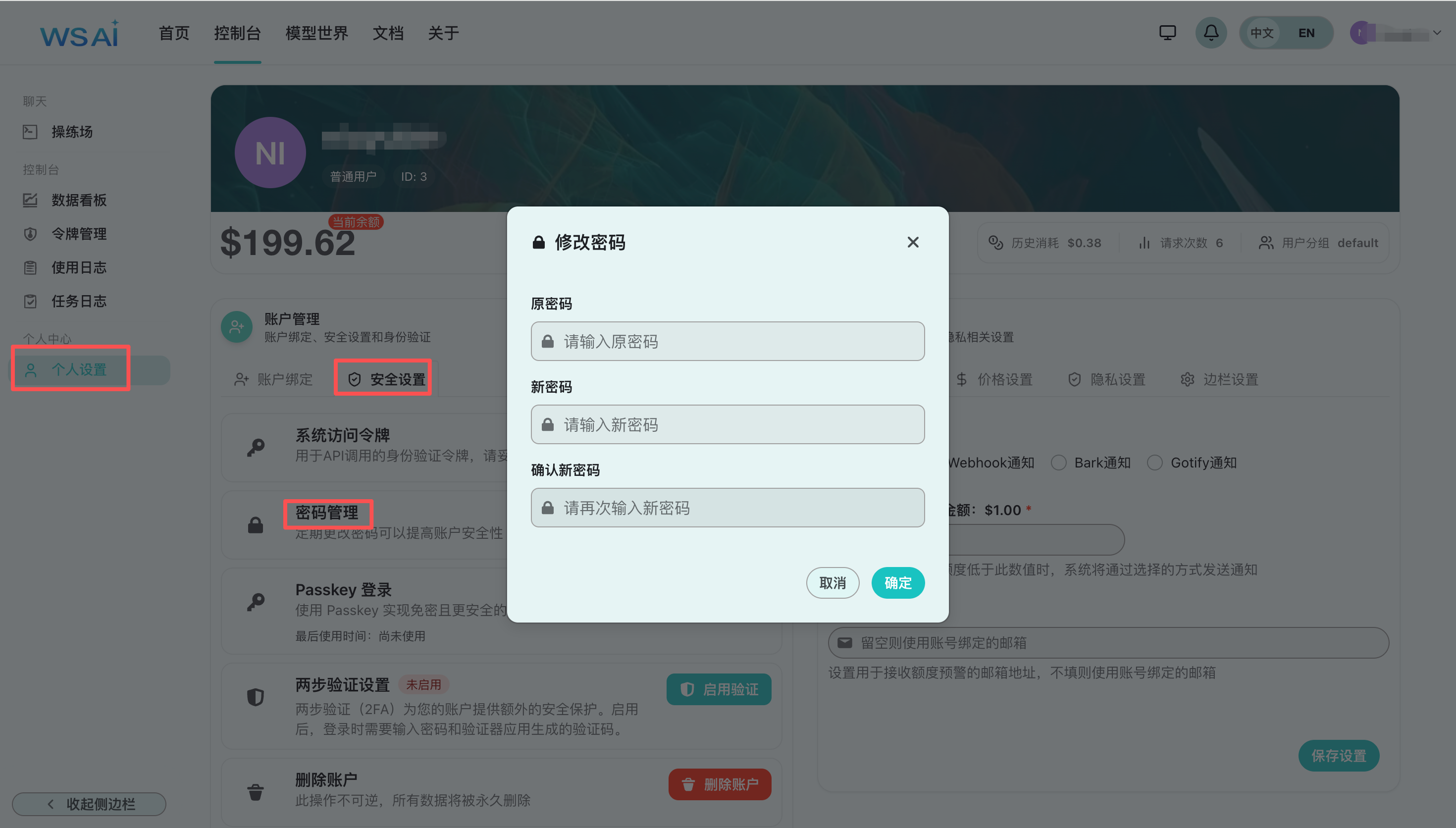Open 任务日志 in the sidebar
The height and width of the screenshot is (828, 1456).
tap(79, 301)
